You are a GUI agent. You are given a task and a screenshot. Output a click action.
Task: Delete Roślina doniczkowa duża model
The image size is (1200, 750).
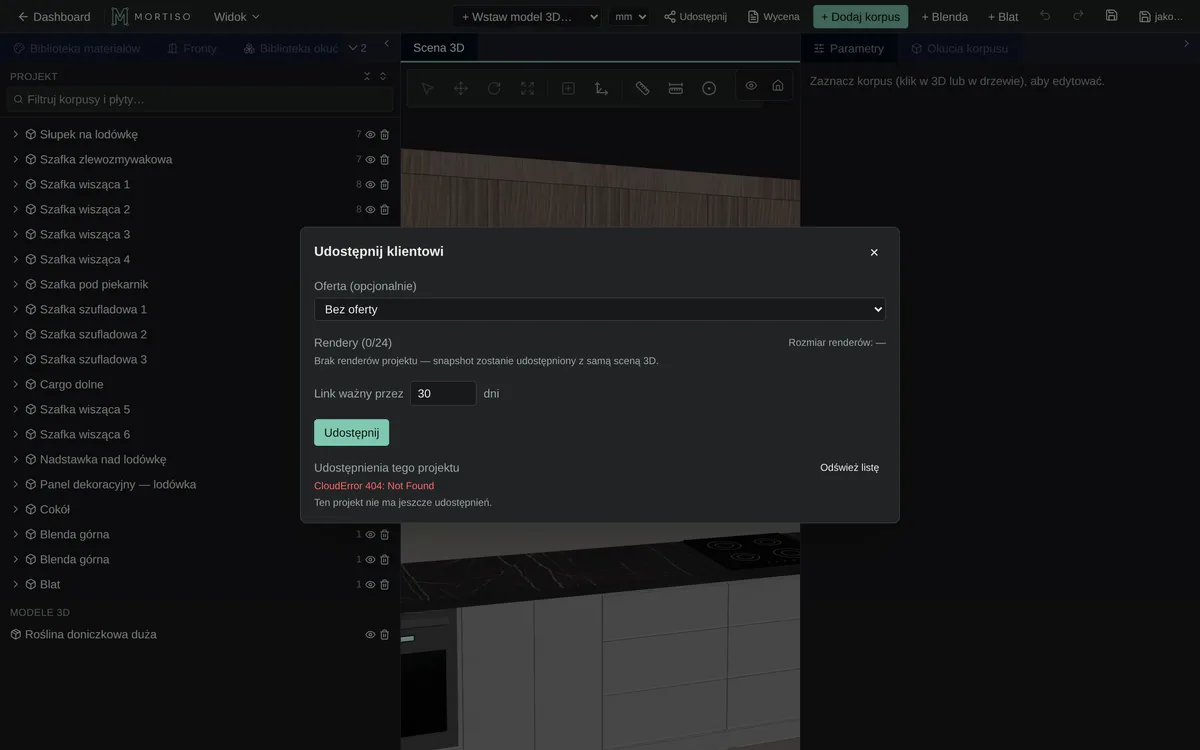click(384, 634)
